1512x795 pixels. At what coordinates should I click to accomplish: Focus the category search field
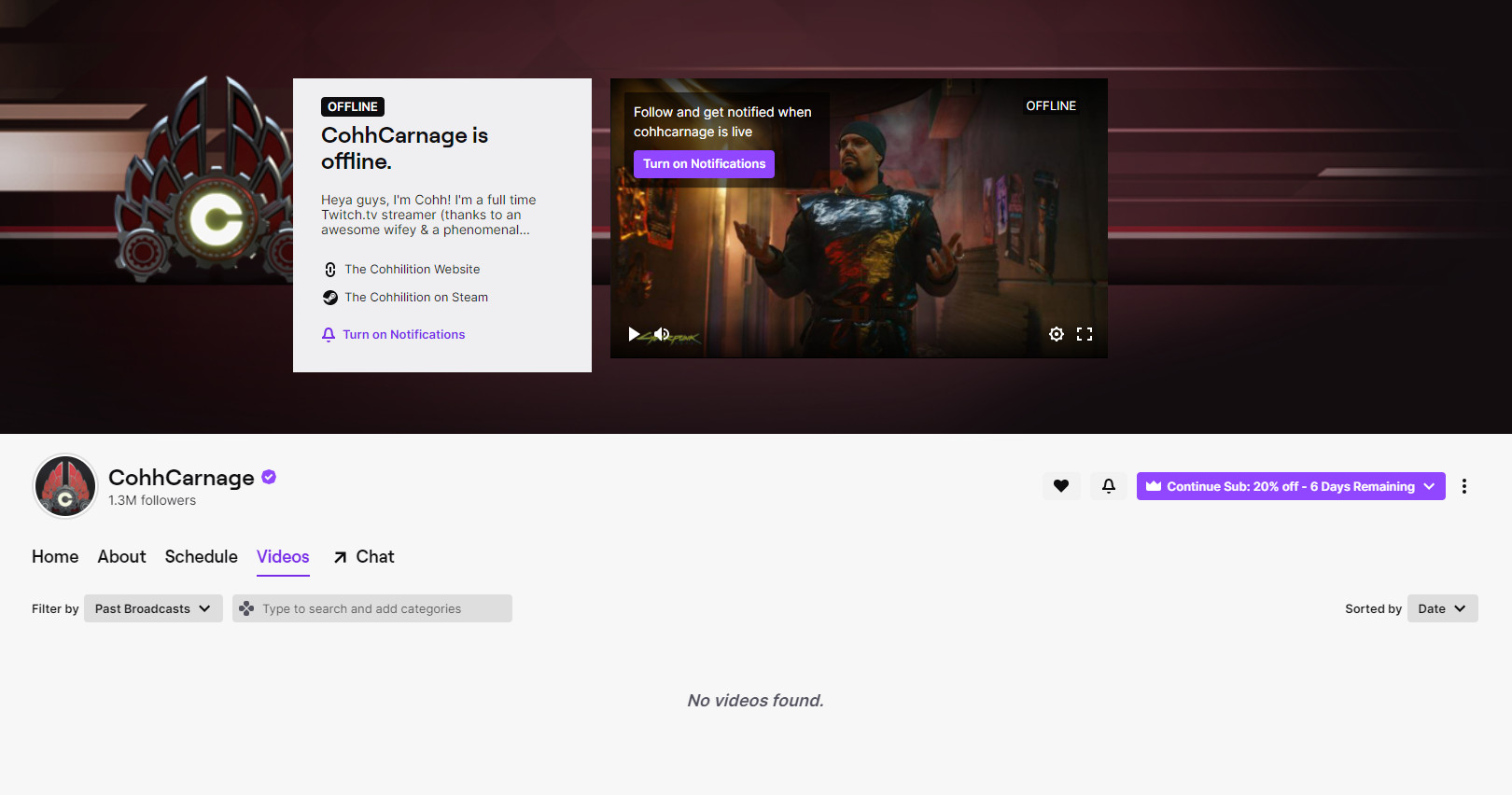point(372,608)
